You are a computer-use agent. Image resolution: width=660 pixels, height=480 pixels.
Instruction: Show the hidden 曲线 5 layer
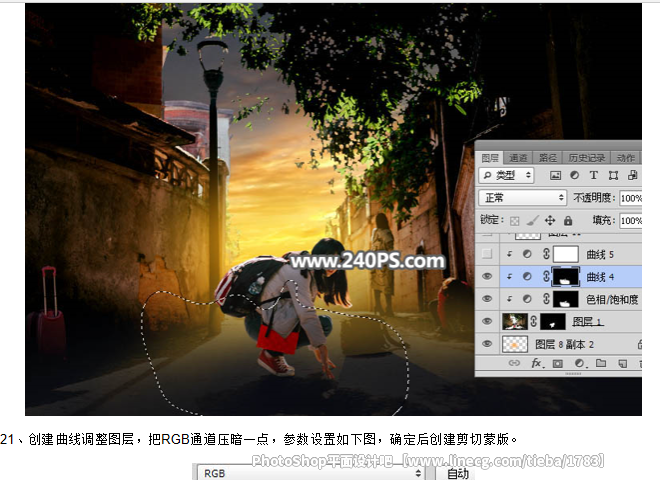click(487, 253)
